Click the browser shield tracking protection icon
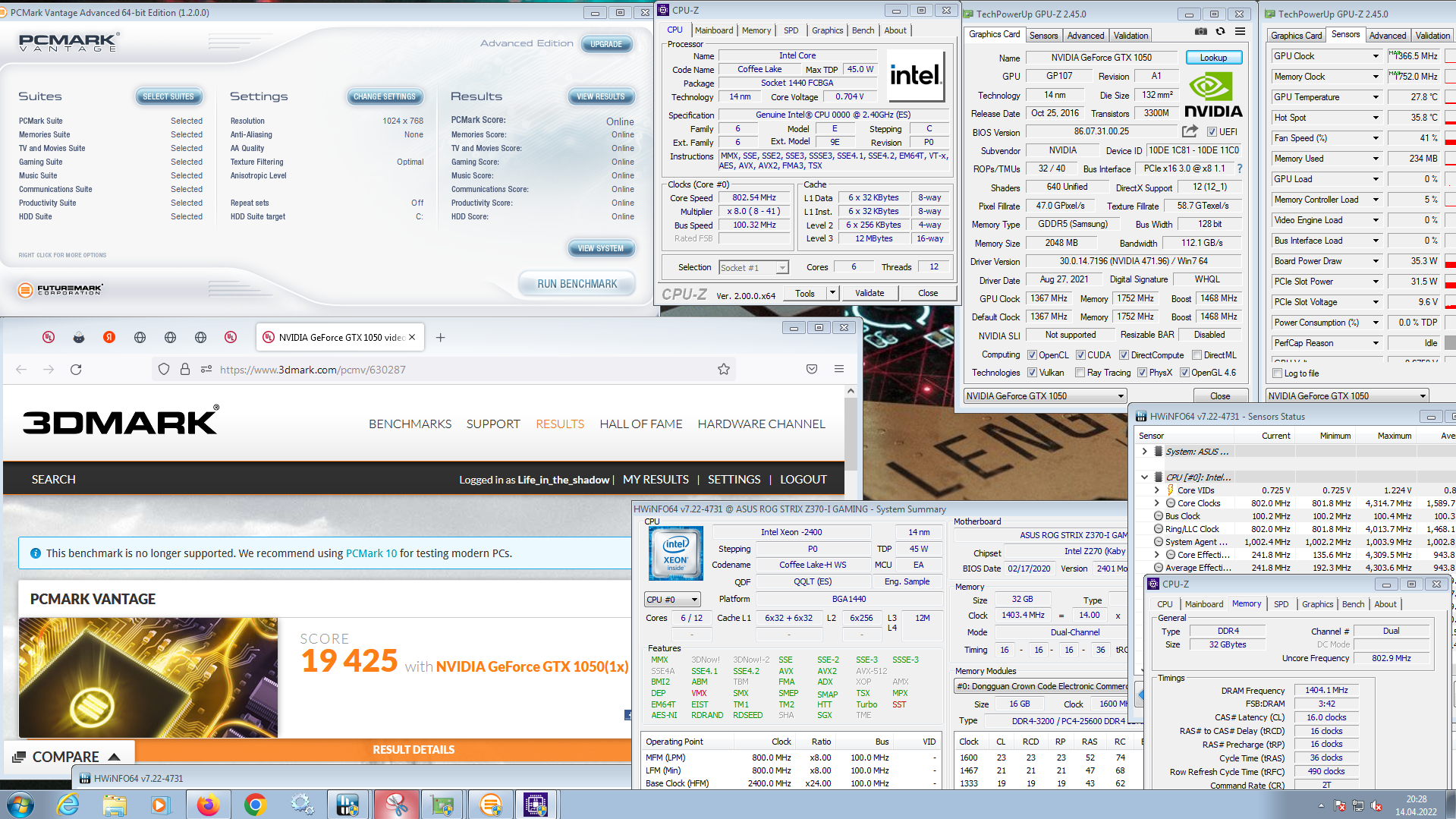The image size is (1456, 819). point(164,370)
